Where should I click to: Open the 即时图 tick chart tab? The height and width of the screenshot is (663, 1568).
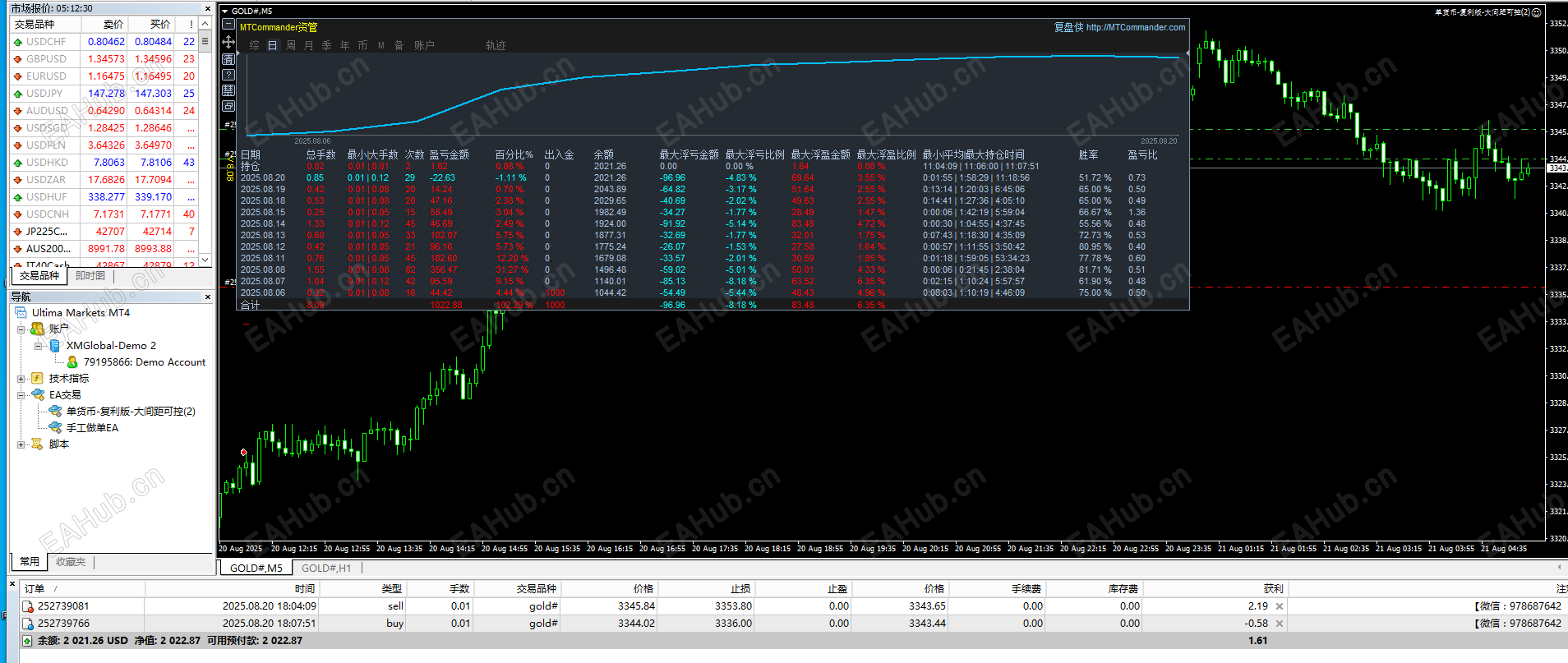tap(90, 276)
